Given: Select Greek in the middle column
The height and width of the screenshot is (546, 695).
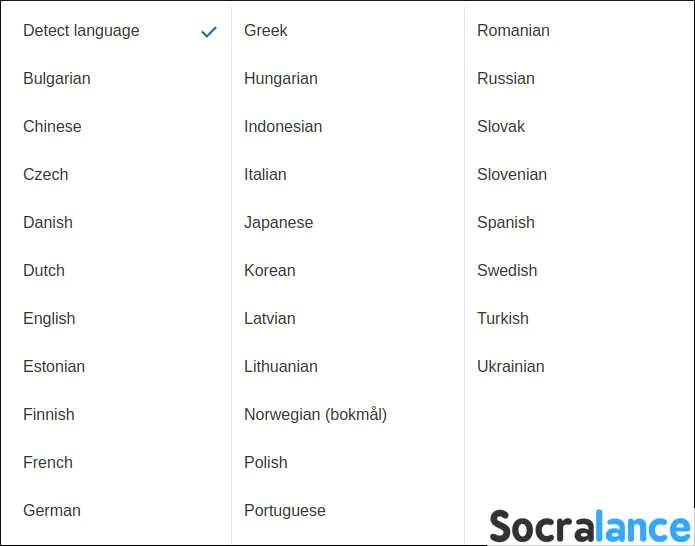Looking at the screenshot, I should [266, 31].
